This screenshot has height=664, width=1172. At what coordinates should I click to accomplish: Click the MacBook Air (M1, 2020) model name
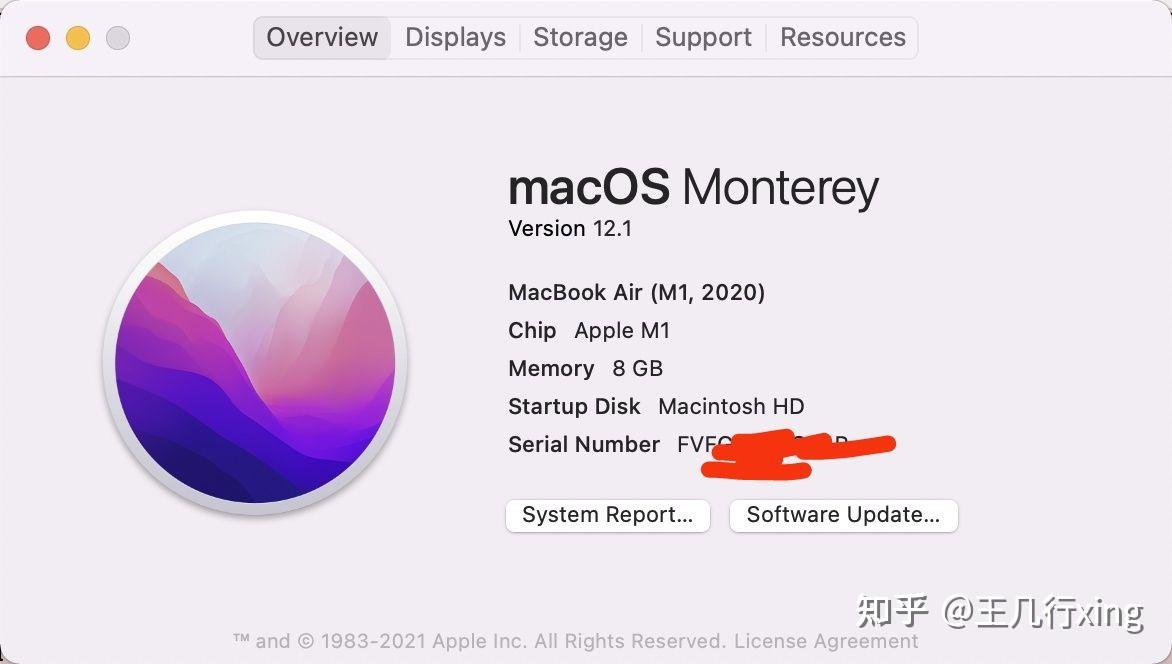point(636,292)
